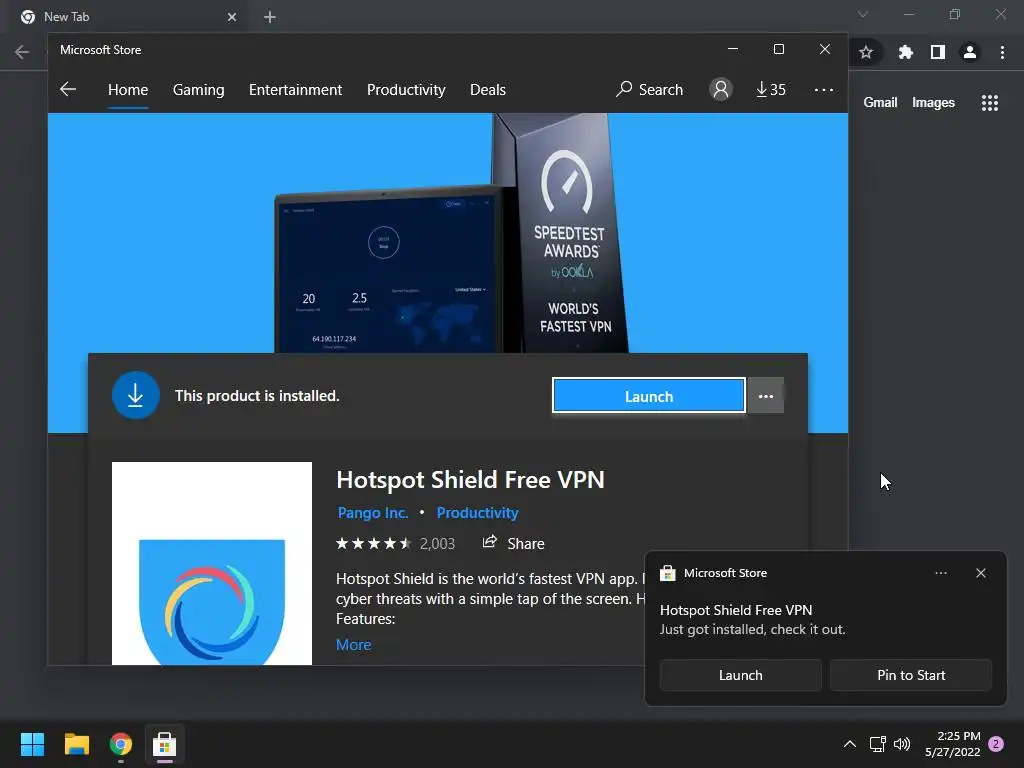This screenshot has height=768, width=1024.
Task: Switch to the Gaming tab
Action: coord(199,89)
